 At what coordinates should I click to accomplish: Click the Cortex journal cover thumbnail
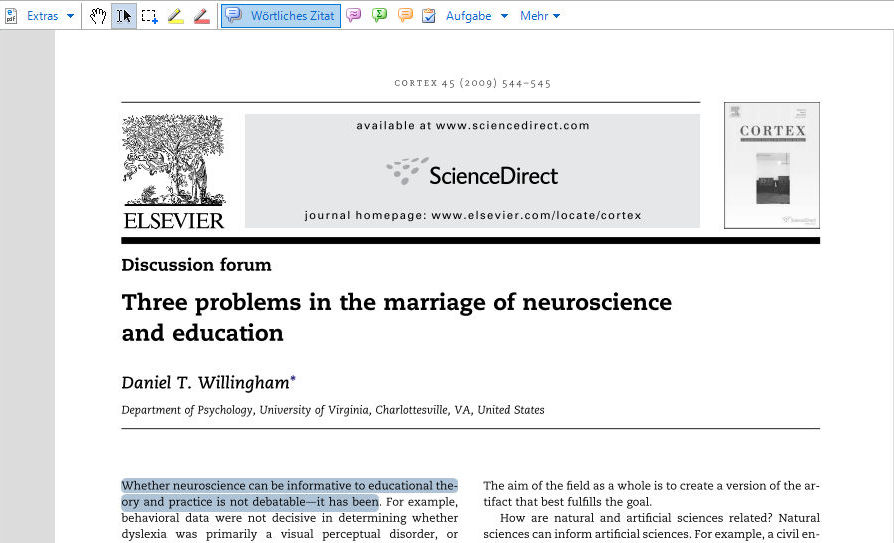point(771,165)
